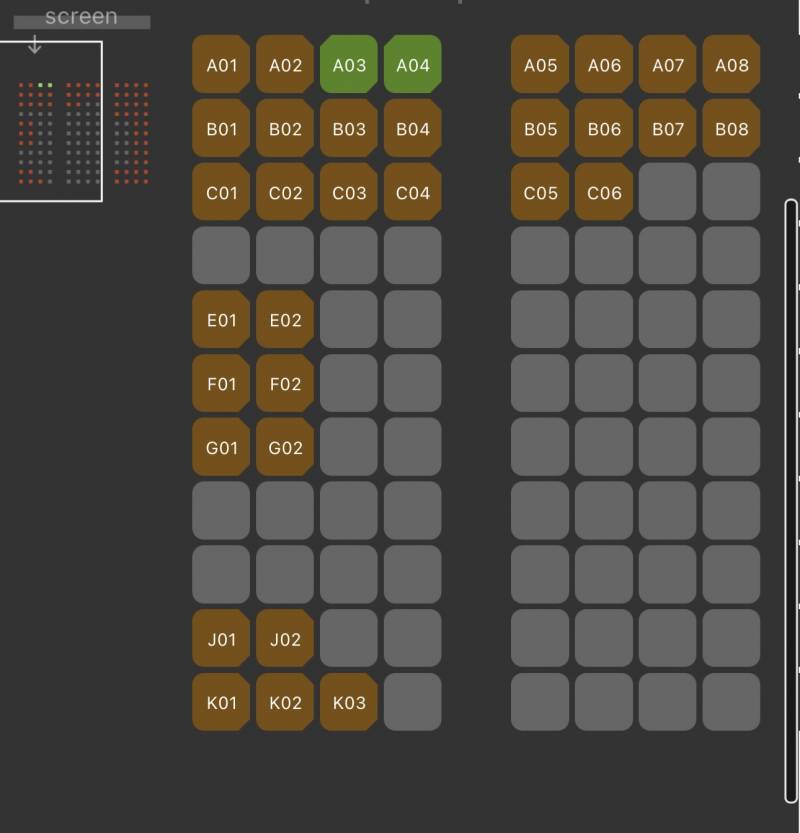Click the vertical scrollbar beside the seats
This screenshot has height=833, width=800.
tap(791, 501)
